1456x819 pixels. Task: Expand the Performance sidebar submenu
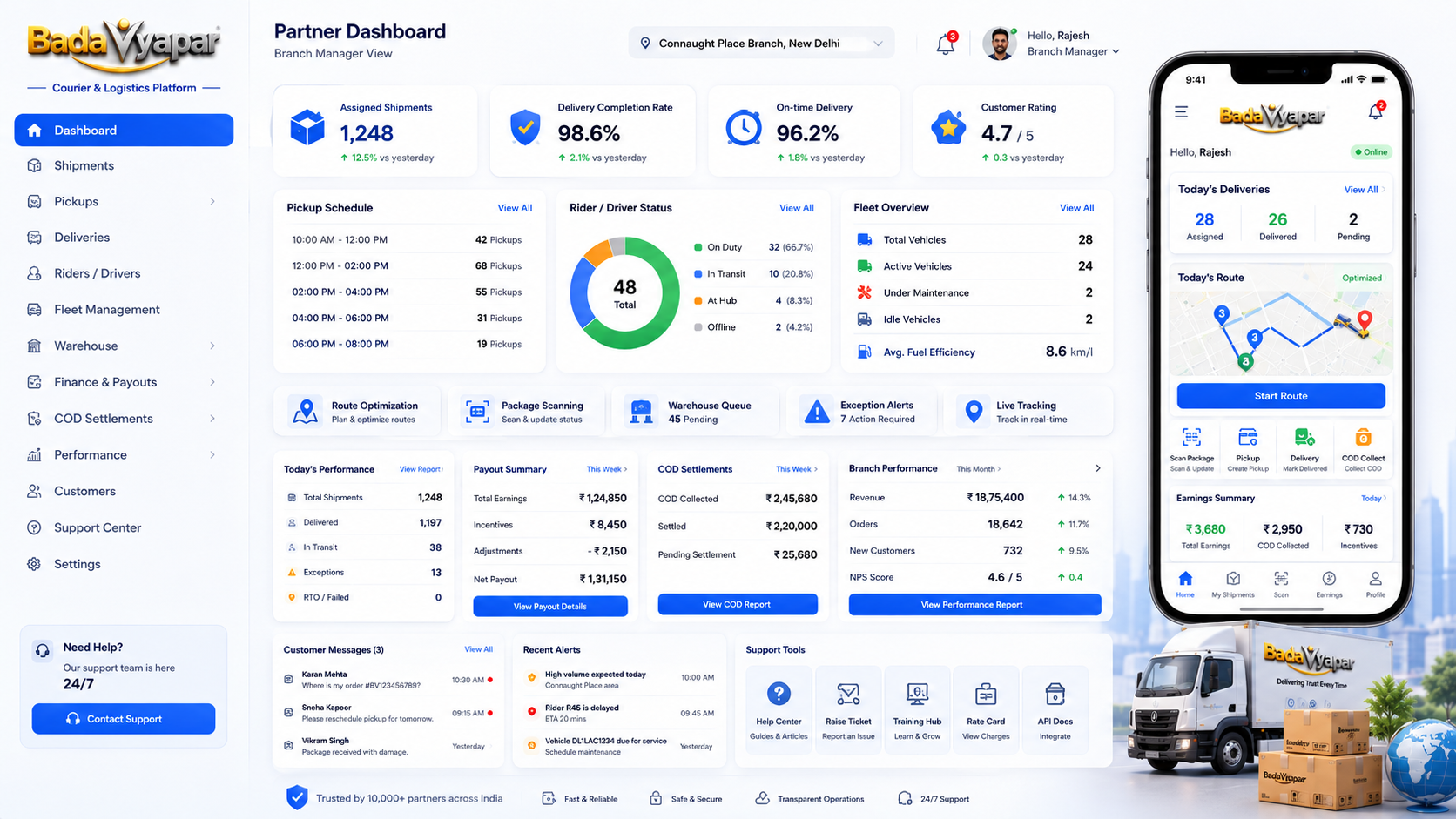pyautogui.click(x=212, y=455)
